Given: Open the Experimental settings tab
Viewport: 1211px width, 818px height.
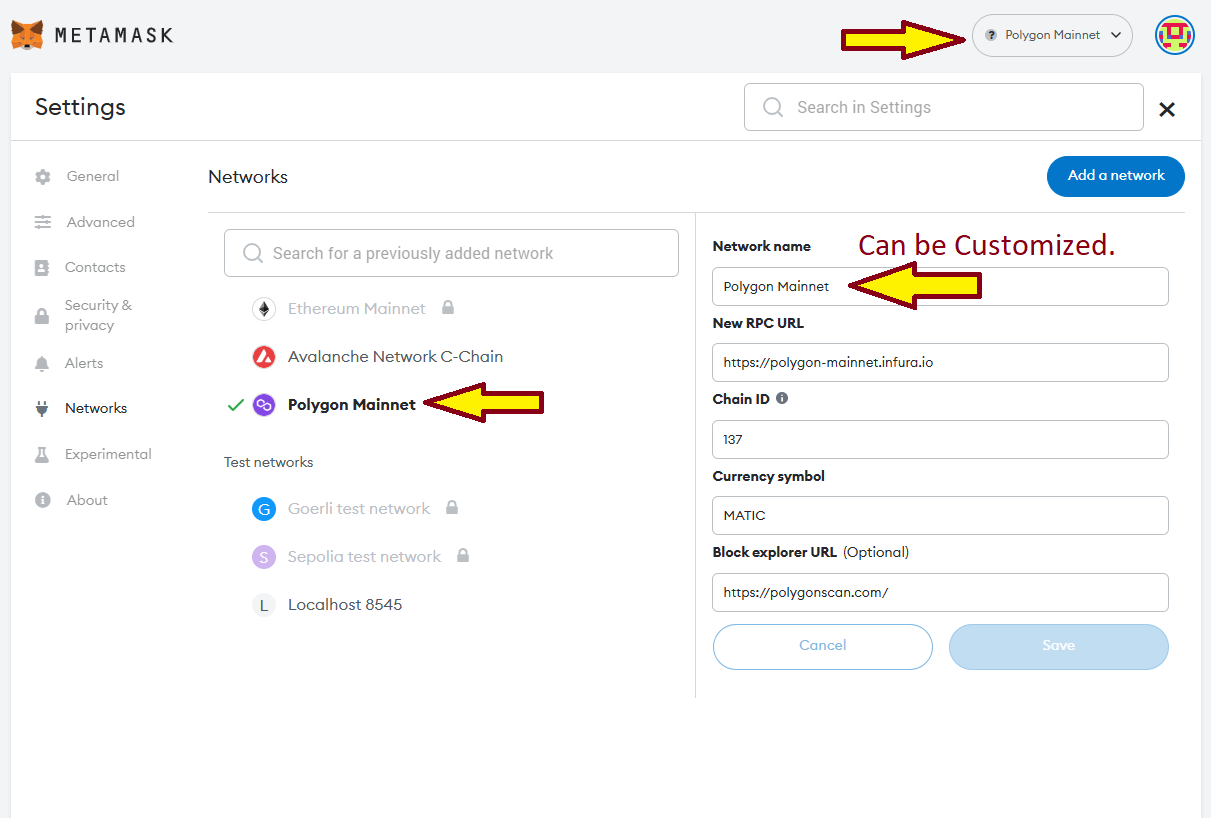Looking at the screenshot, I should point(108,454).
